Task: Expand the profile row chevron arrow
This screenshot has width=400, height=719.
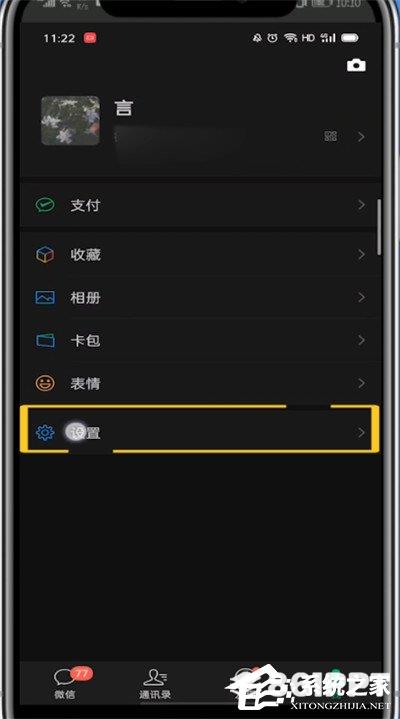Action: coord(361,136)
